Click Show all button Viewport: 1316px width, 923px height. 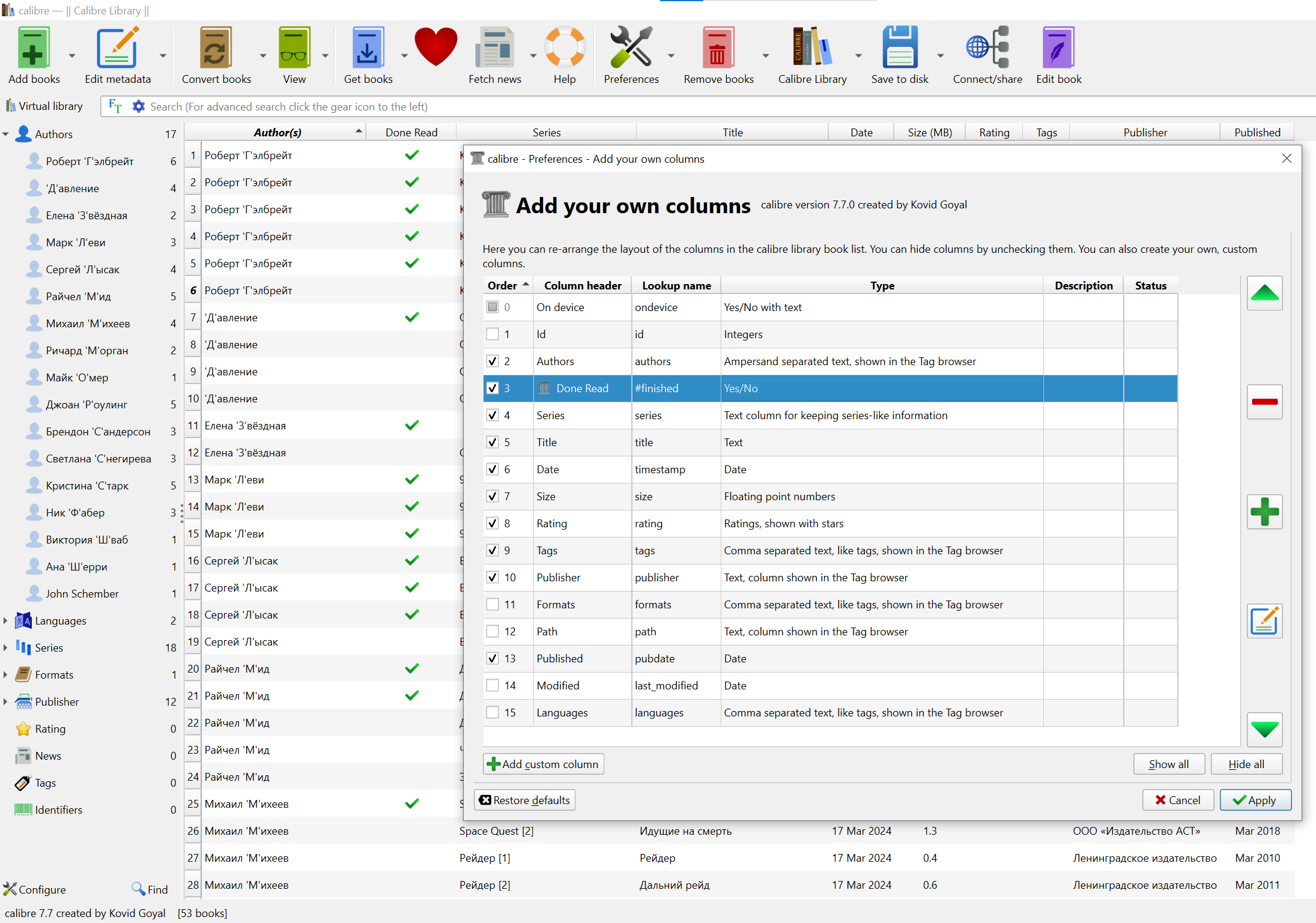1169,764
